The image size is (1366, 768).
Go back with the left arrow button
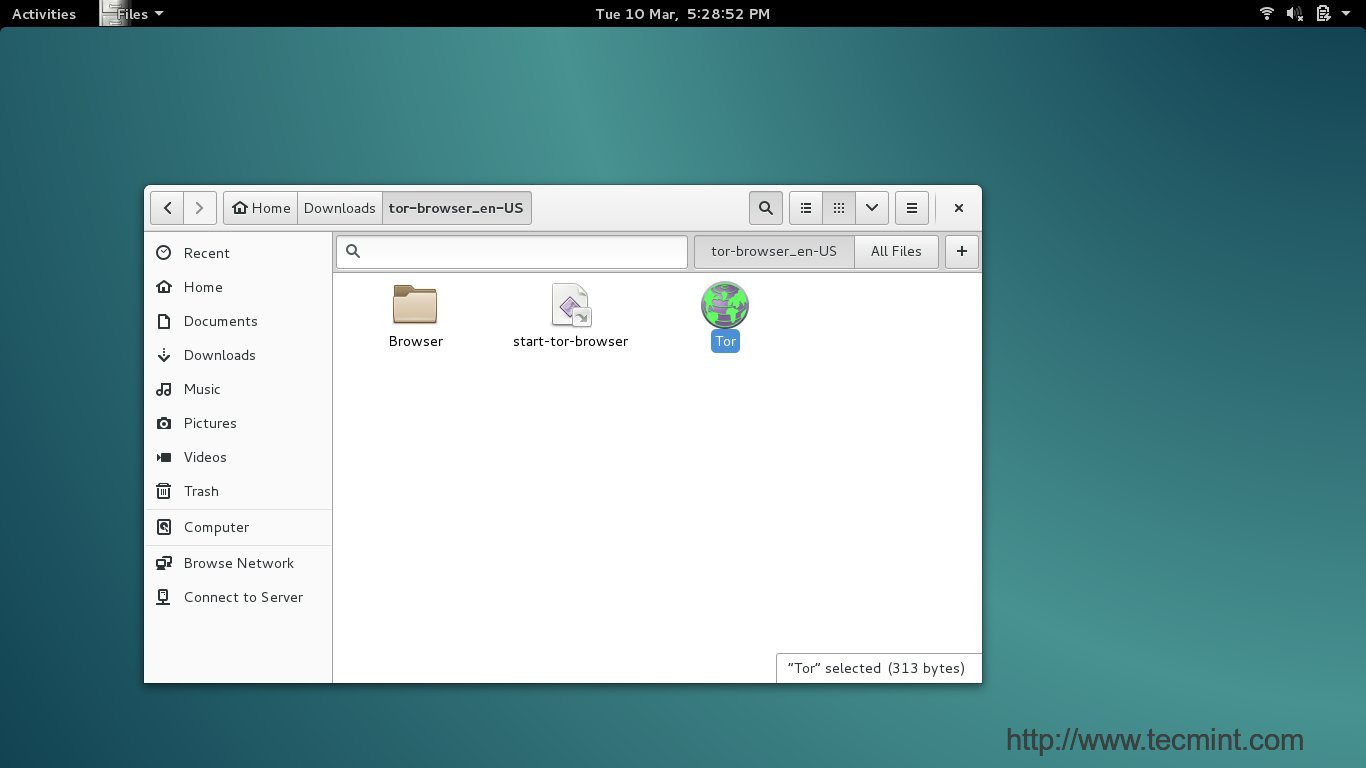click(x=167, y=208)
